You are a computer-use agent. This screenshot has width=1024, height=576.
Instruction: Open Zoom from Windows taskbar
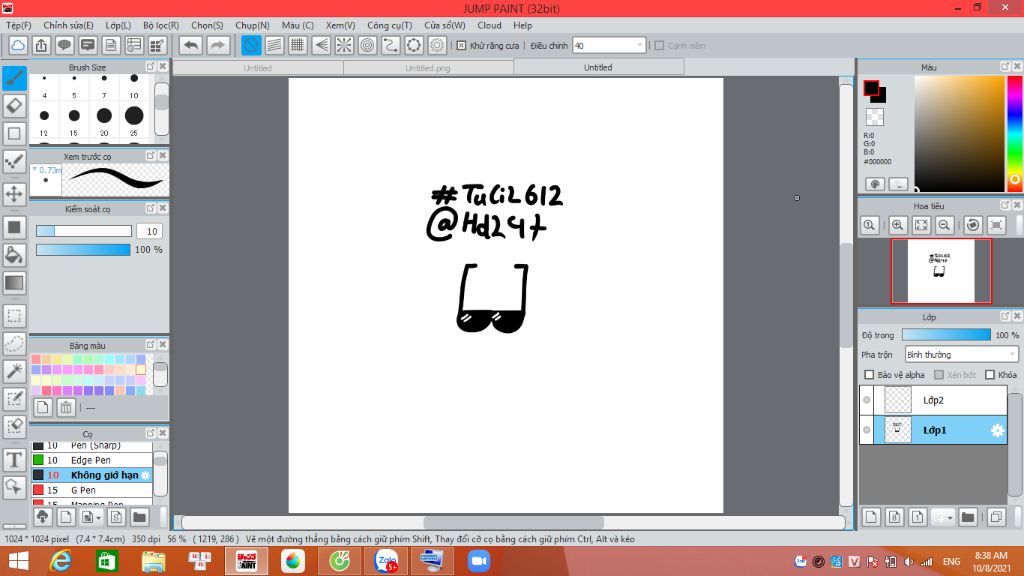[479, 561]
